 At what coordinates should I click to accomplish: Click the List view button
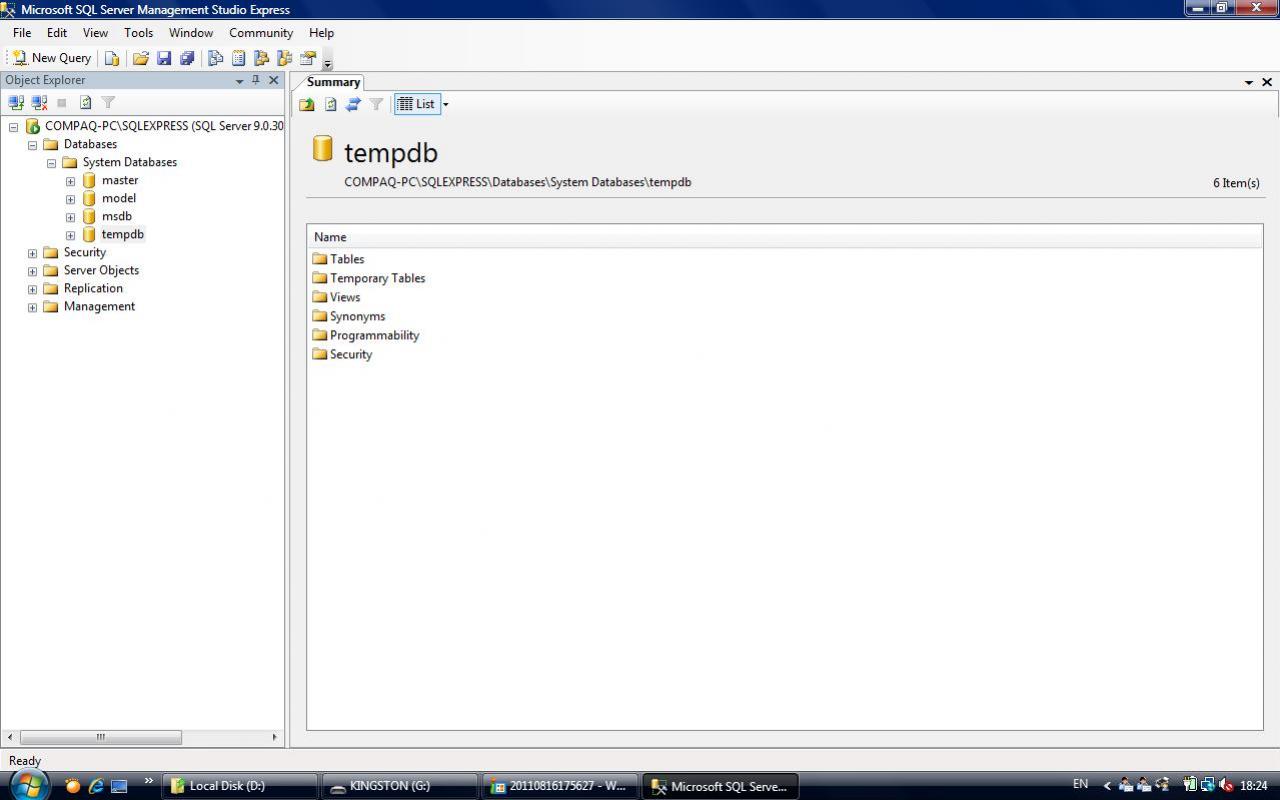(x=416, y=104)
